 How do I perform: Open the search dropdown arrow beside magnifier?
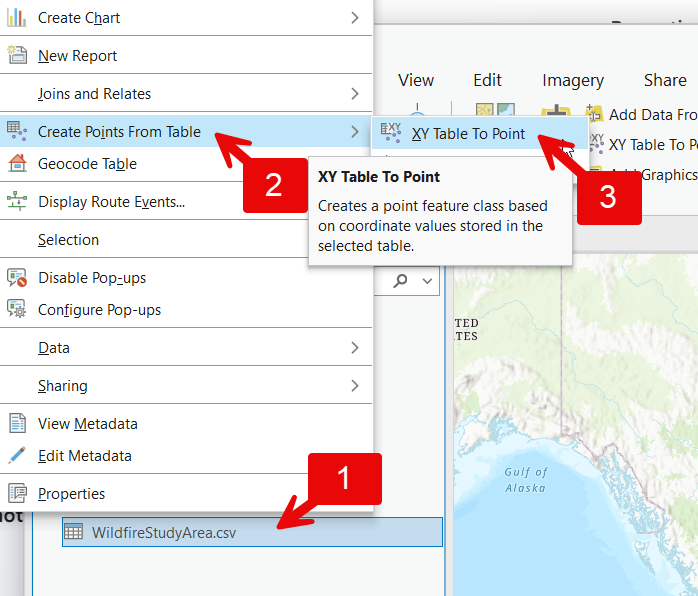[x=428, y=281]
